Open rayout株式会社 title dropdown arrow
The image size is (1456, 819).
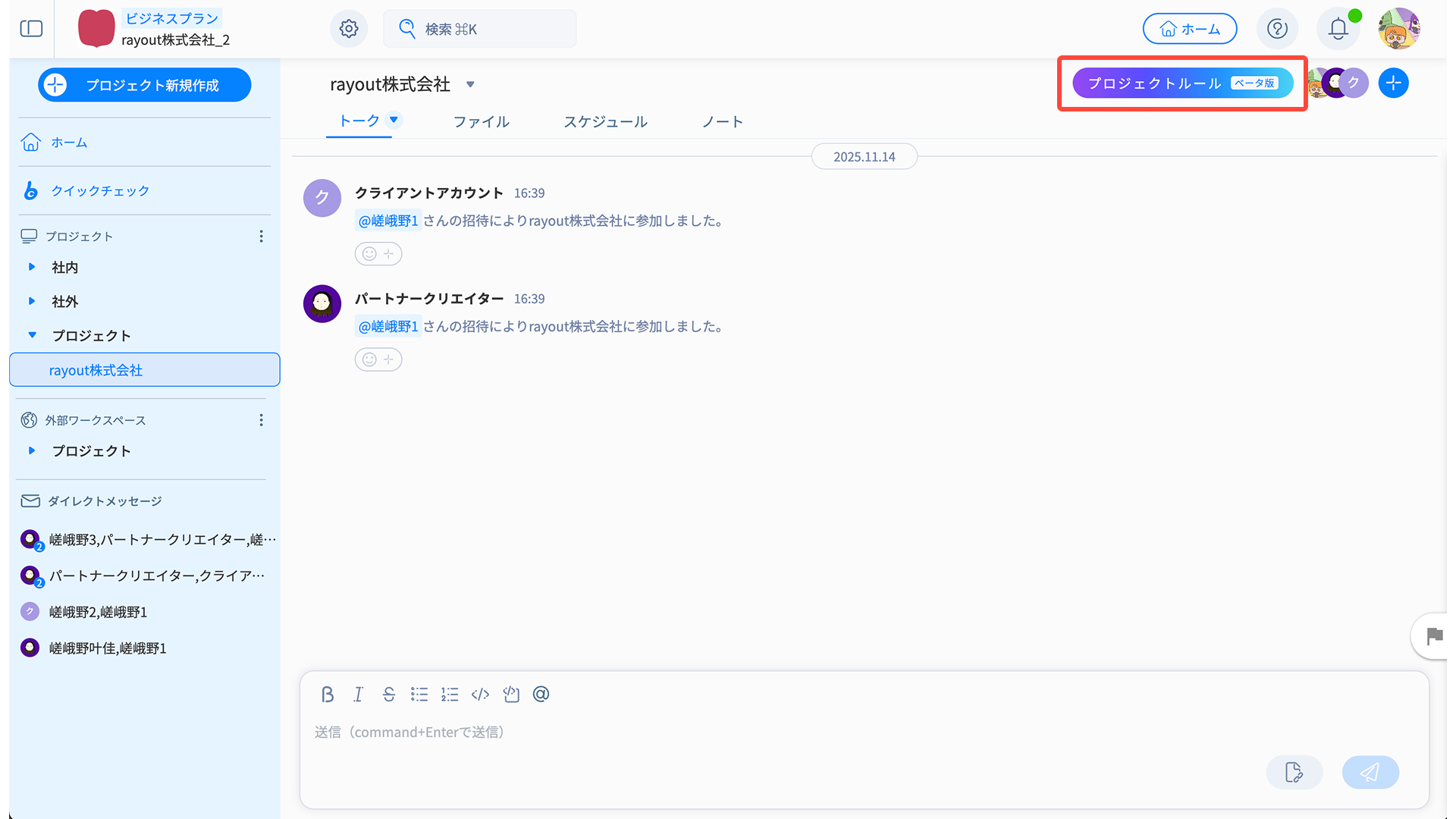[470, 84]
